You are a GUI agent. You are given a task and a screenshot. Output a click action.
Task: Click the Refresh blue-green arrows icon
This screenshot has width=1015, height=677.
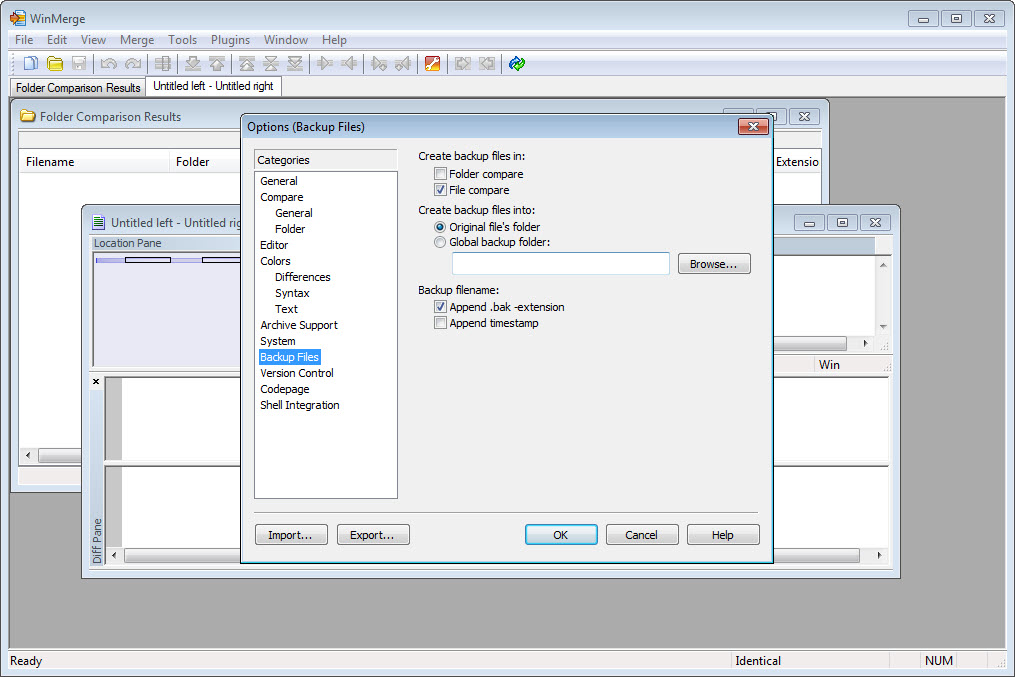pos(517,63)
